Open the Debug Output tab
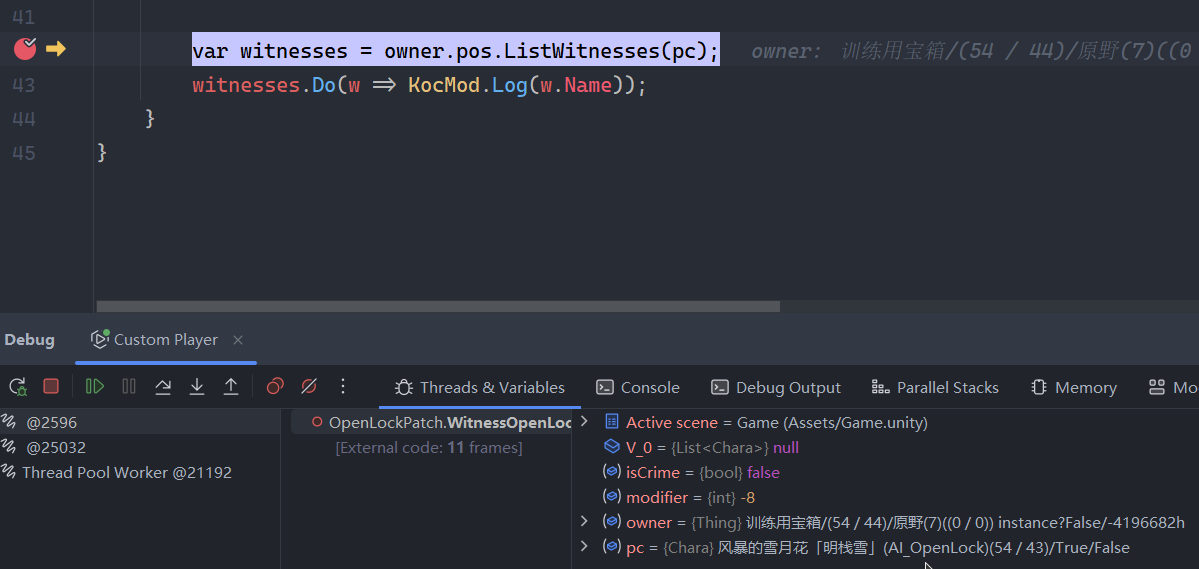 (776, 388)
